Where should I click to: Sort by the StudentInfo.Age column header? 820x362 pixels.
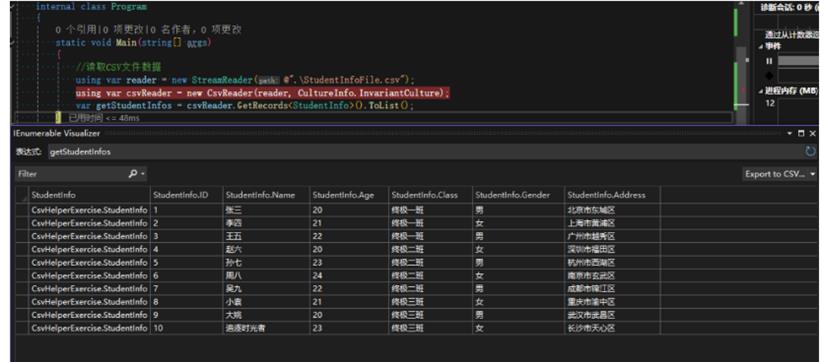click(349, 195)
